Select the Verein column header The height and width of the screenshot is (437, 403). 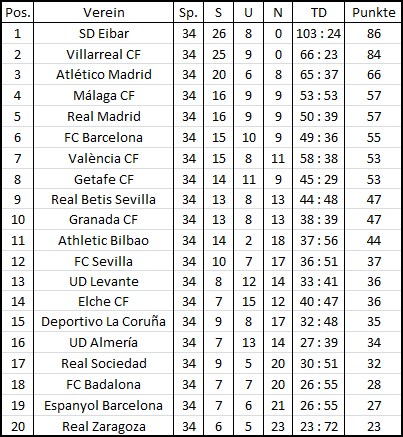[104, 13]
